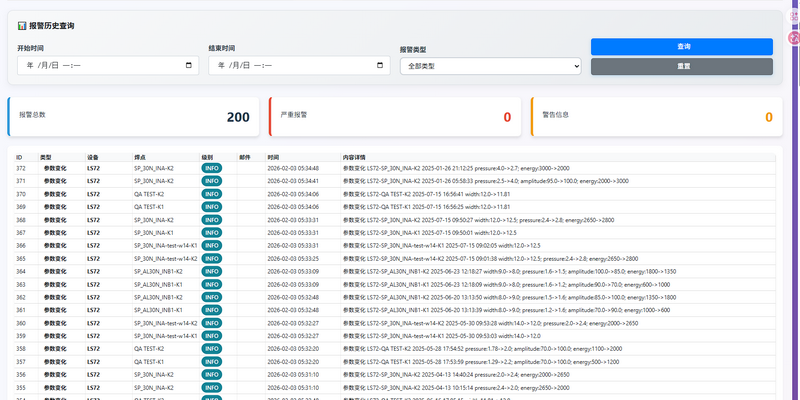Select the time cell in row 362
The height and width of the screenshot is (400, 800).
pyautogui.click(x=293, y=297)
